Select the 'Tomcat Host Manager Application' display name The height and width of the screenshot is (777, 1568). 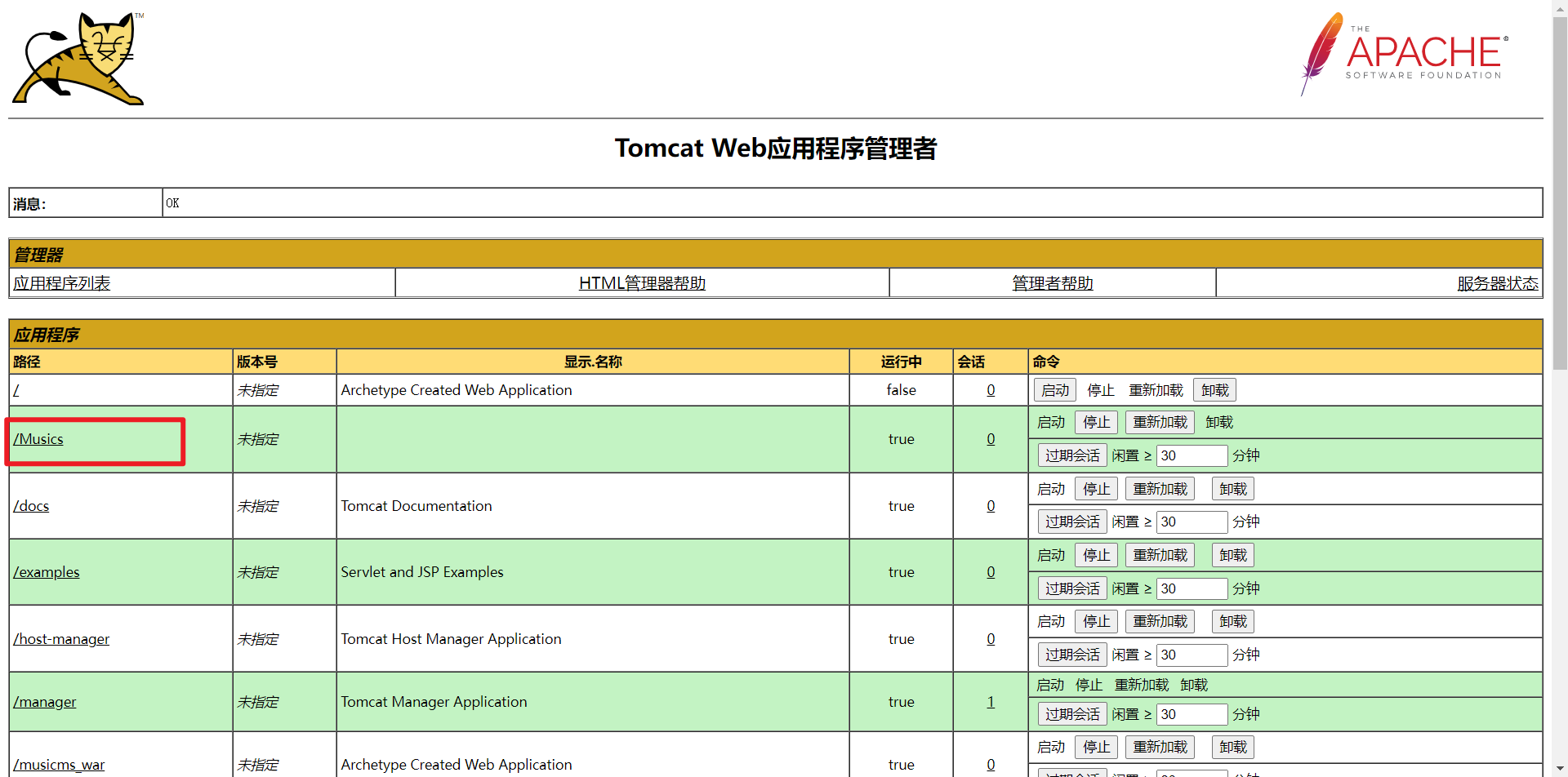point(451,639)
